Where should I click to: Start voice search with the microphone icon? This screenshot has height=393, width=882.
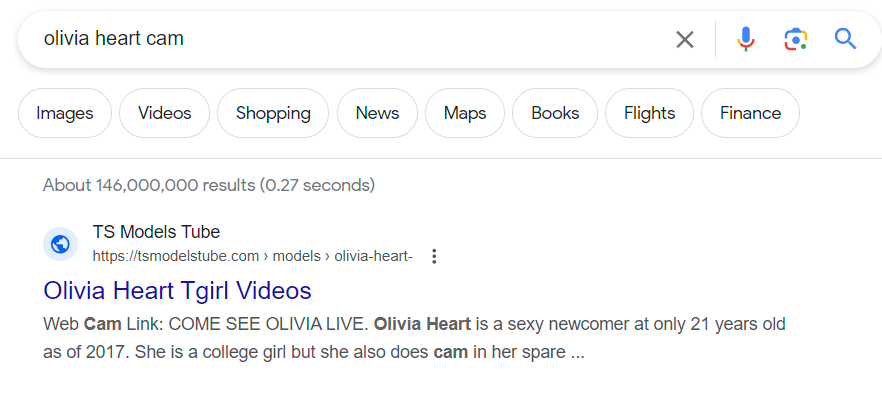pos(745,39)
